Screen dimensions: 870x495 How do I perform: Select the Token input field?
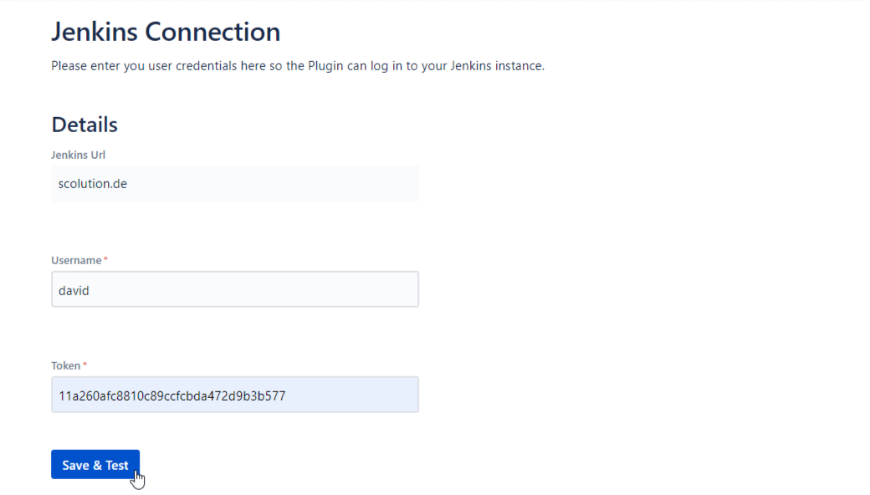click(234, 395)
